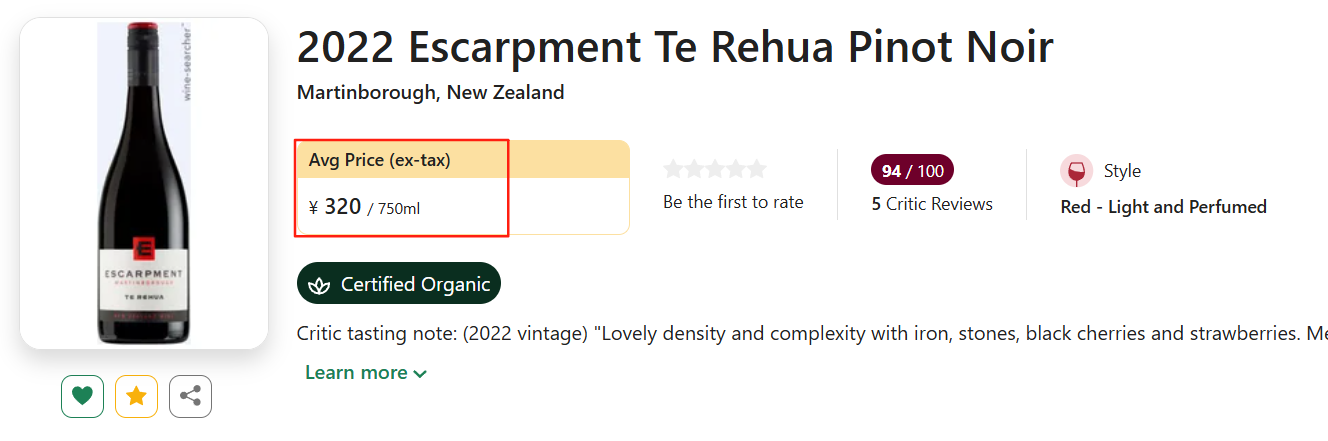
Task: Expand the Learn more chevron arrow
Action: coord(420,374)
